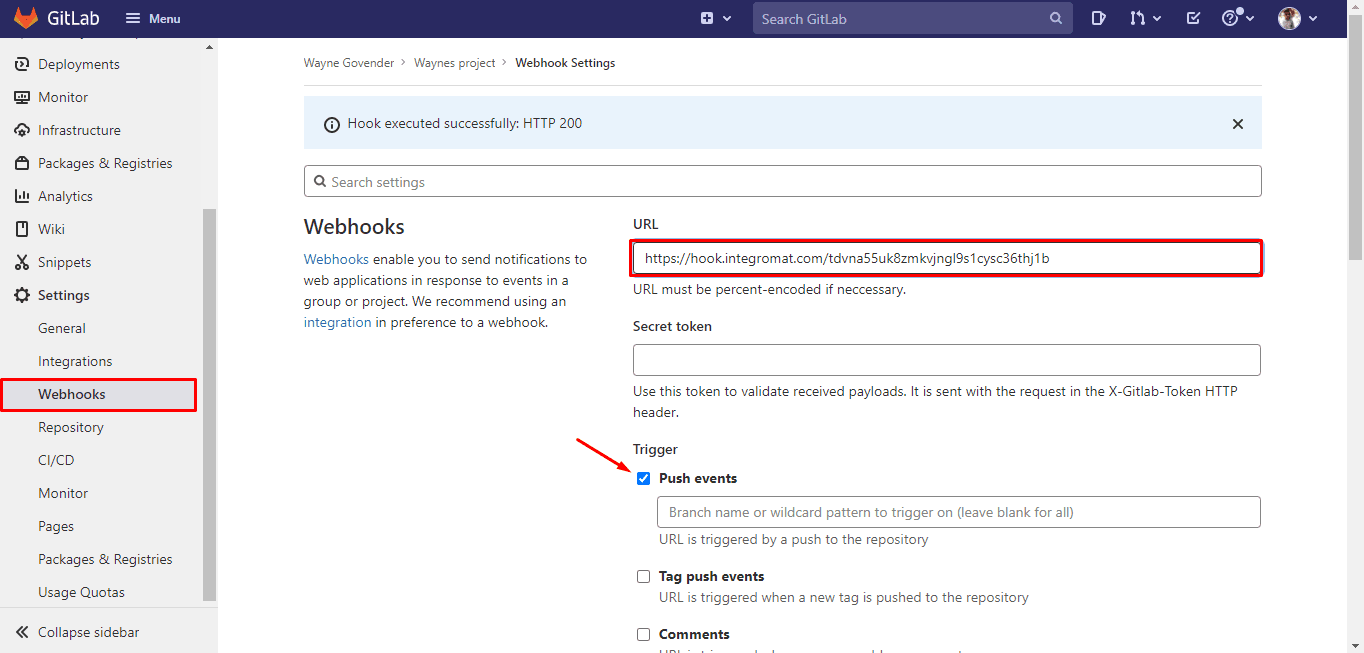Click the Snippets scissors icon in sidebar
This screenshot has height=653, width=1364.
tap(21, 262)
